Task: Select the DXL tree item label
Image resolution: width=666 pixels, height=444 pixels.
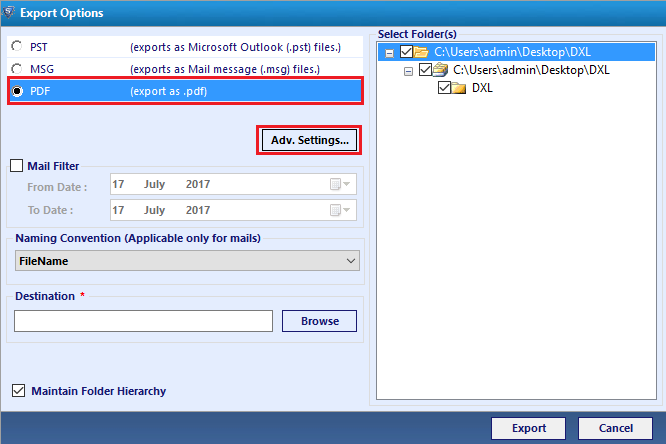Action: click(x=483, y=88)
